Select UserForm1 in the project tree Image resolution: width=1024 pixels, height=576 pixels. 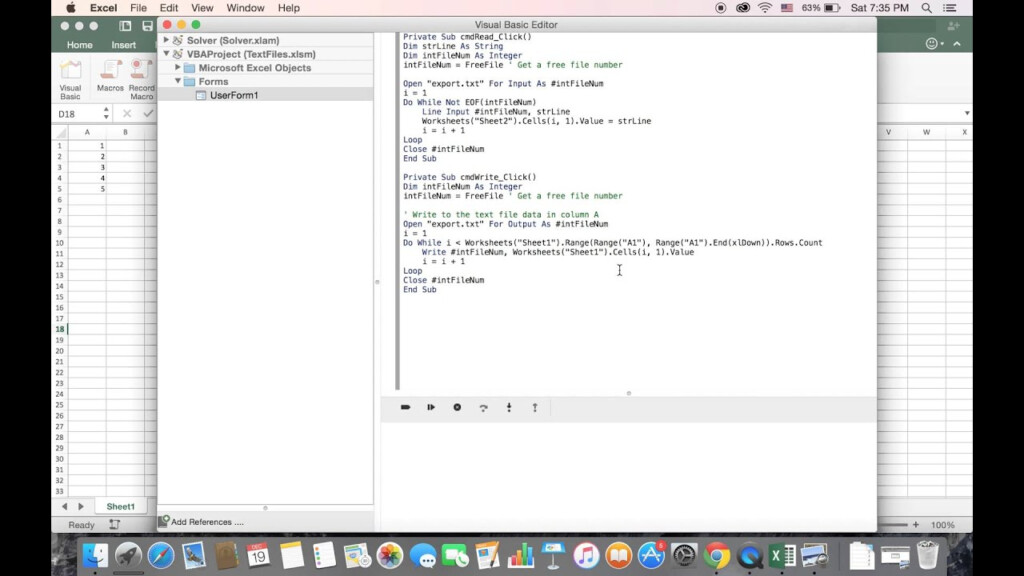point(234,95)
